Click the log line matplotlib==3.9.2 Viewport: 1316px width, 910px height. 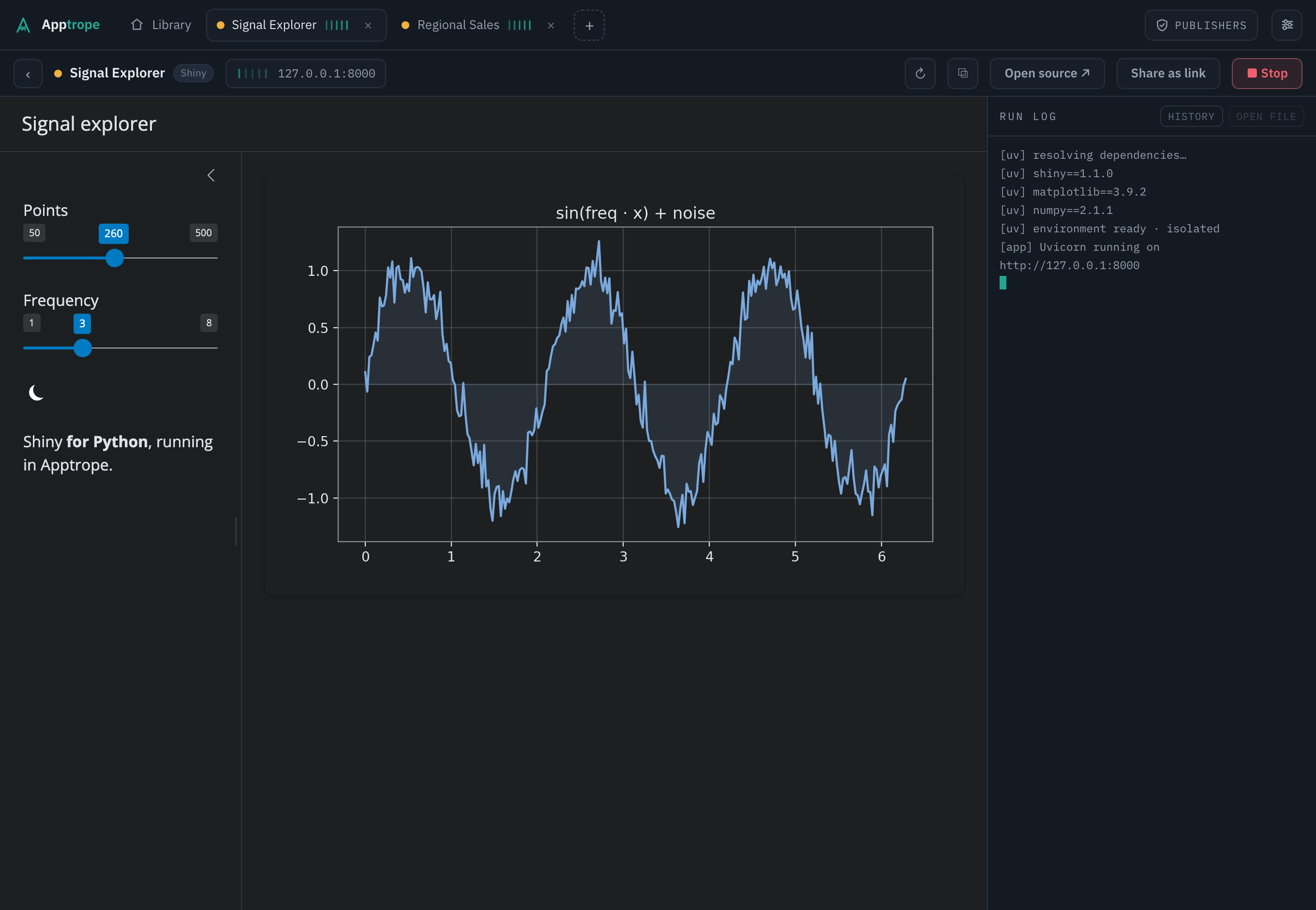(x=1073, y=192)
